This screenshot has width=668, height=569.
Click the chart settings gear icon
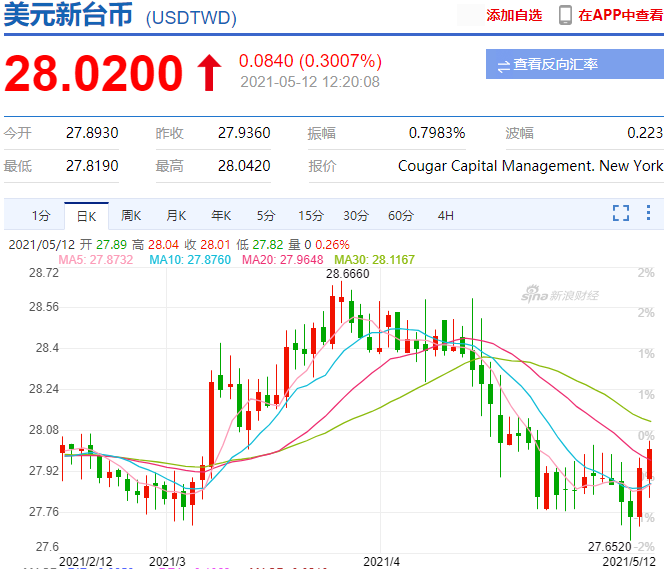coord(649,213)
